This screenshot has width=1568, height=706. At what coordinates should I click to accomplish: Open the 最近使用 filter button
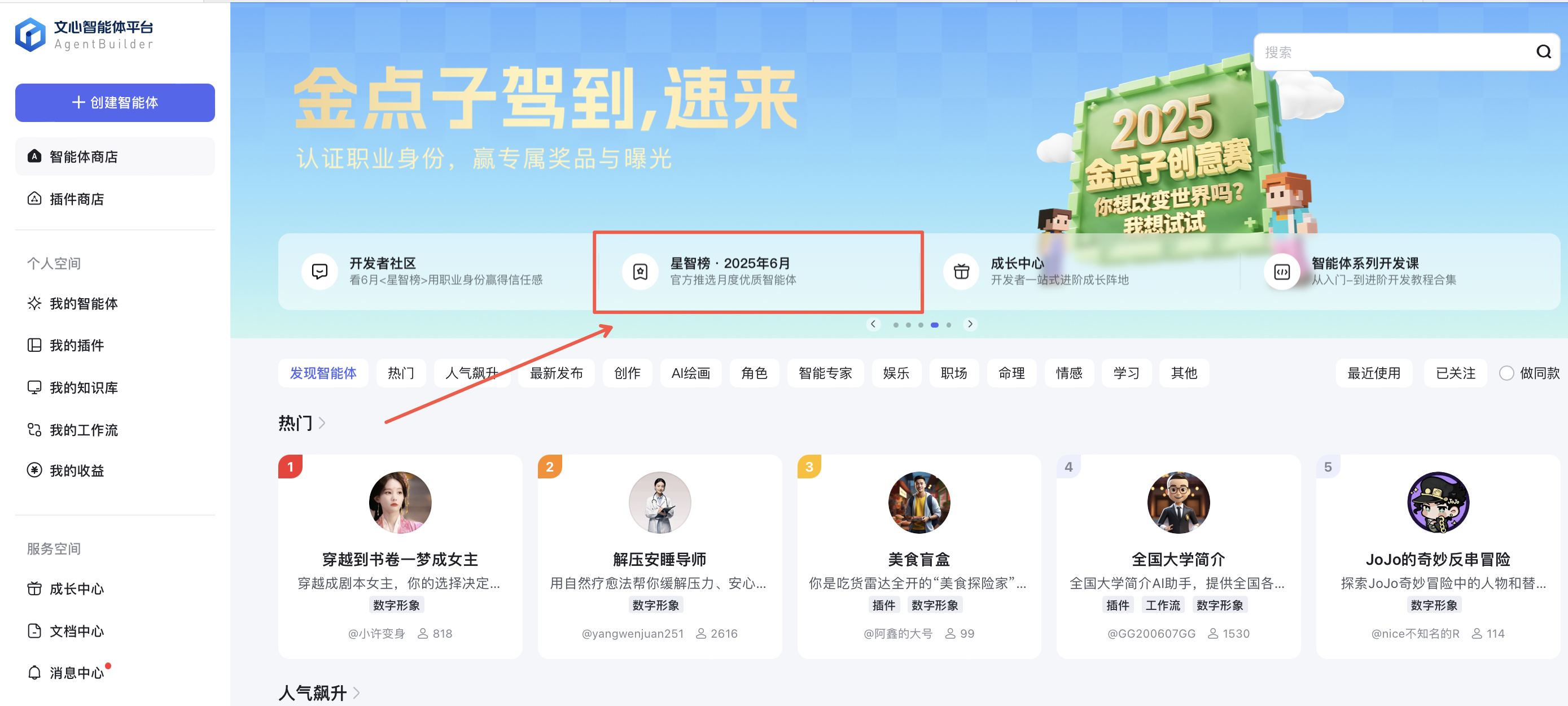click(1374, 373)
